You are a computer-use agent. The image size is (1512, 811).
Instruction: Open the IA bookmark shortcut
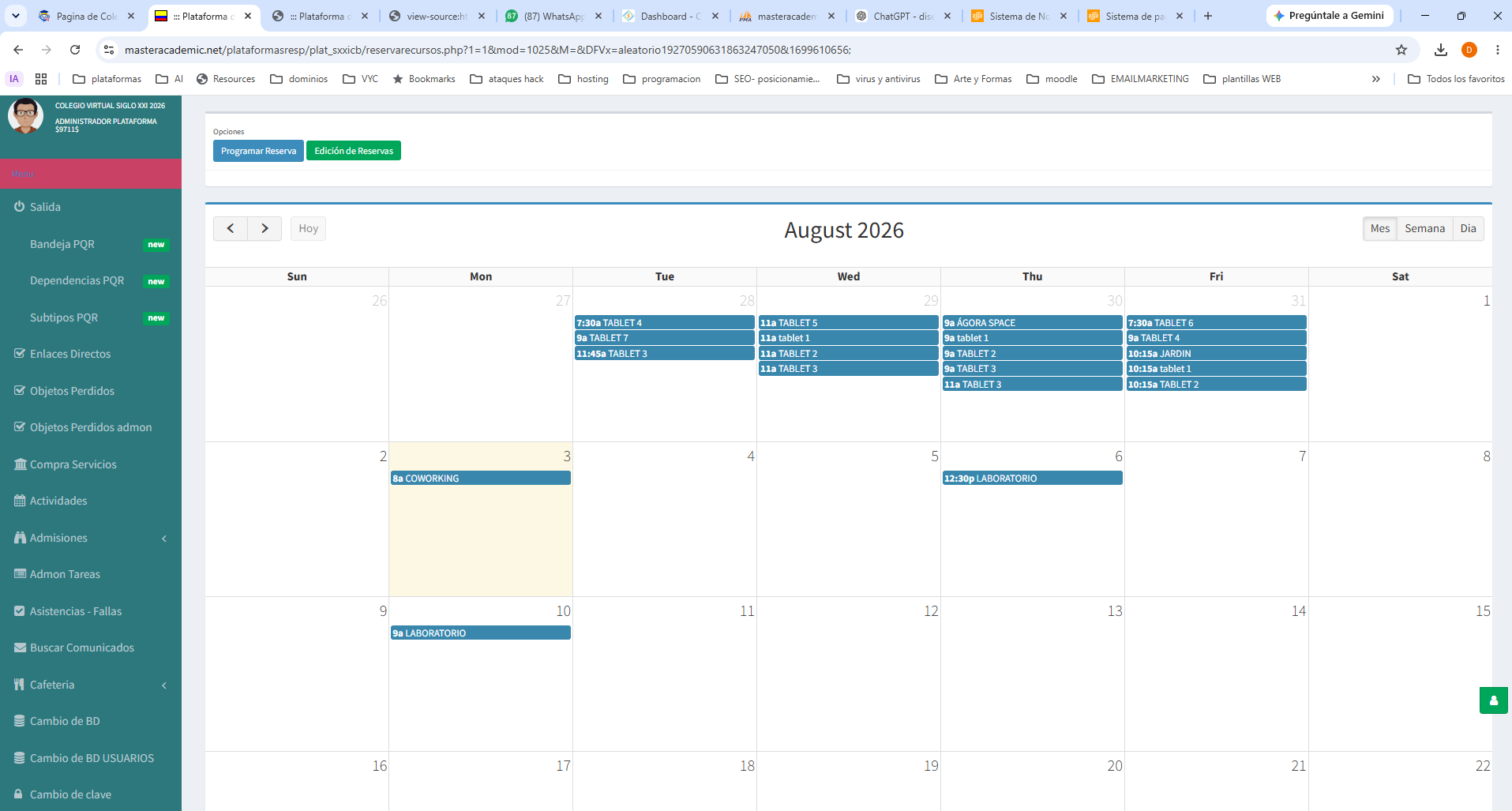point(14,79)
